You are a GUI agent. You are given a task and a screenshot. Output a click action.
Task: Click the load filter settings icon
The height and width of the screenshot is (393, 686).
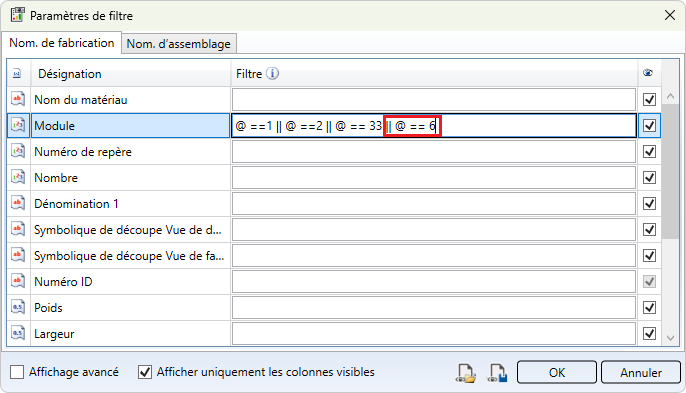click(x=466, y=373)
